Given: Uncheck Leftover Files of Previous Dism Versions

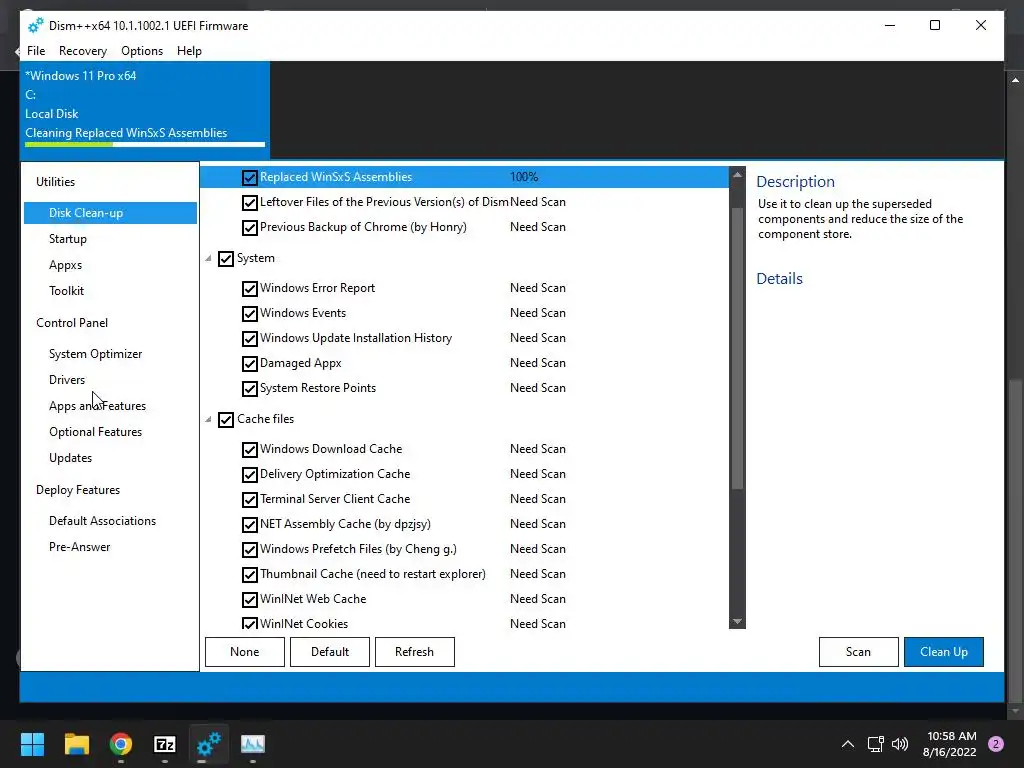Looking at the screenshot, I should click(249, 203).
